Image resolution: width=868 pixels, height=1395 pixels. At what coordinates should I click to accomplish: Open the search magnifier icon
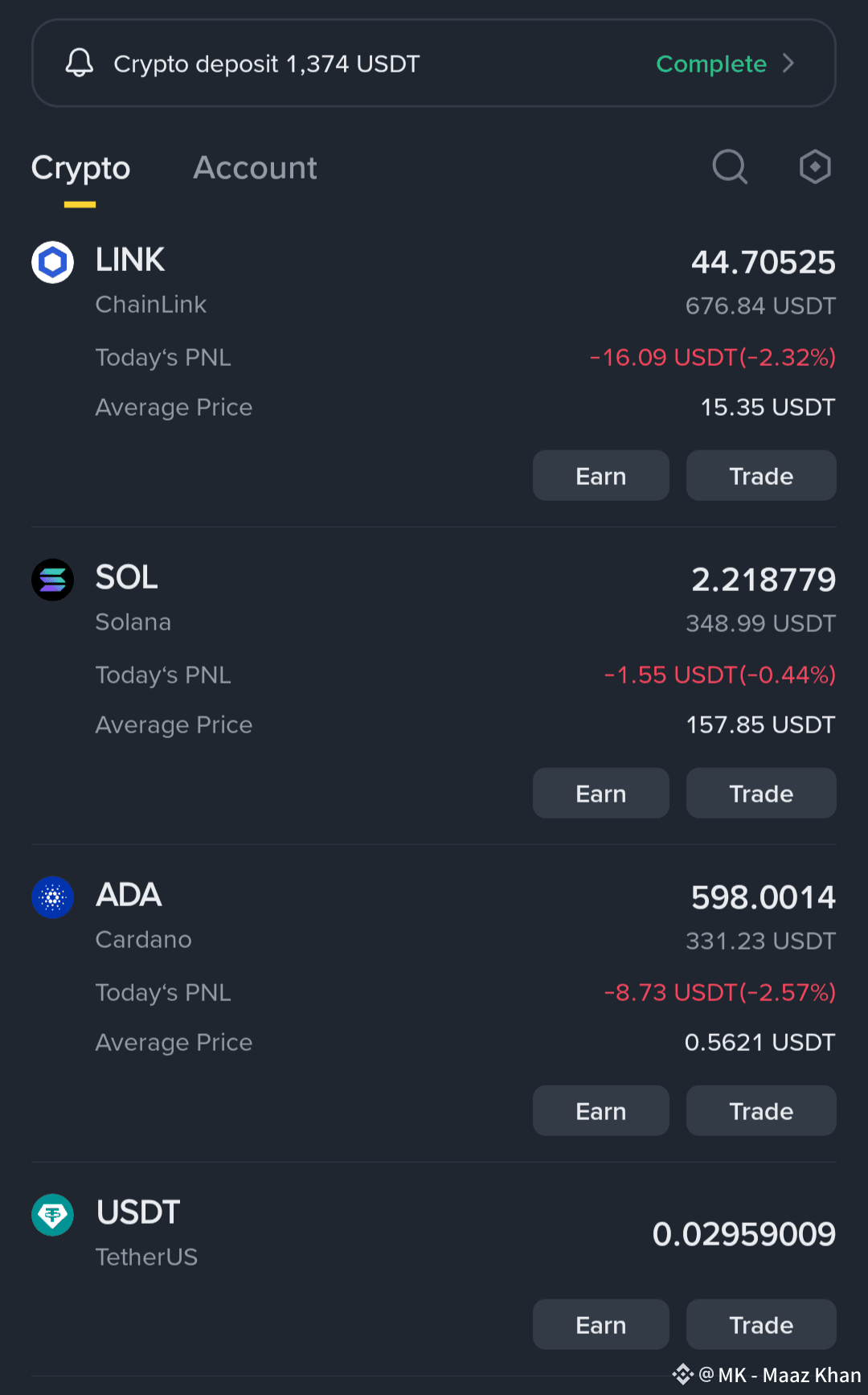(730, 167)
